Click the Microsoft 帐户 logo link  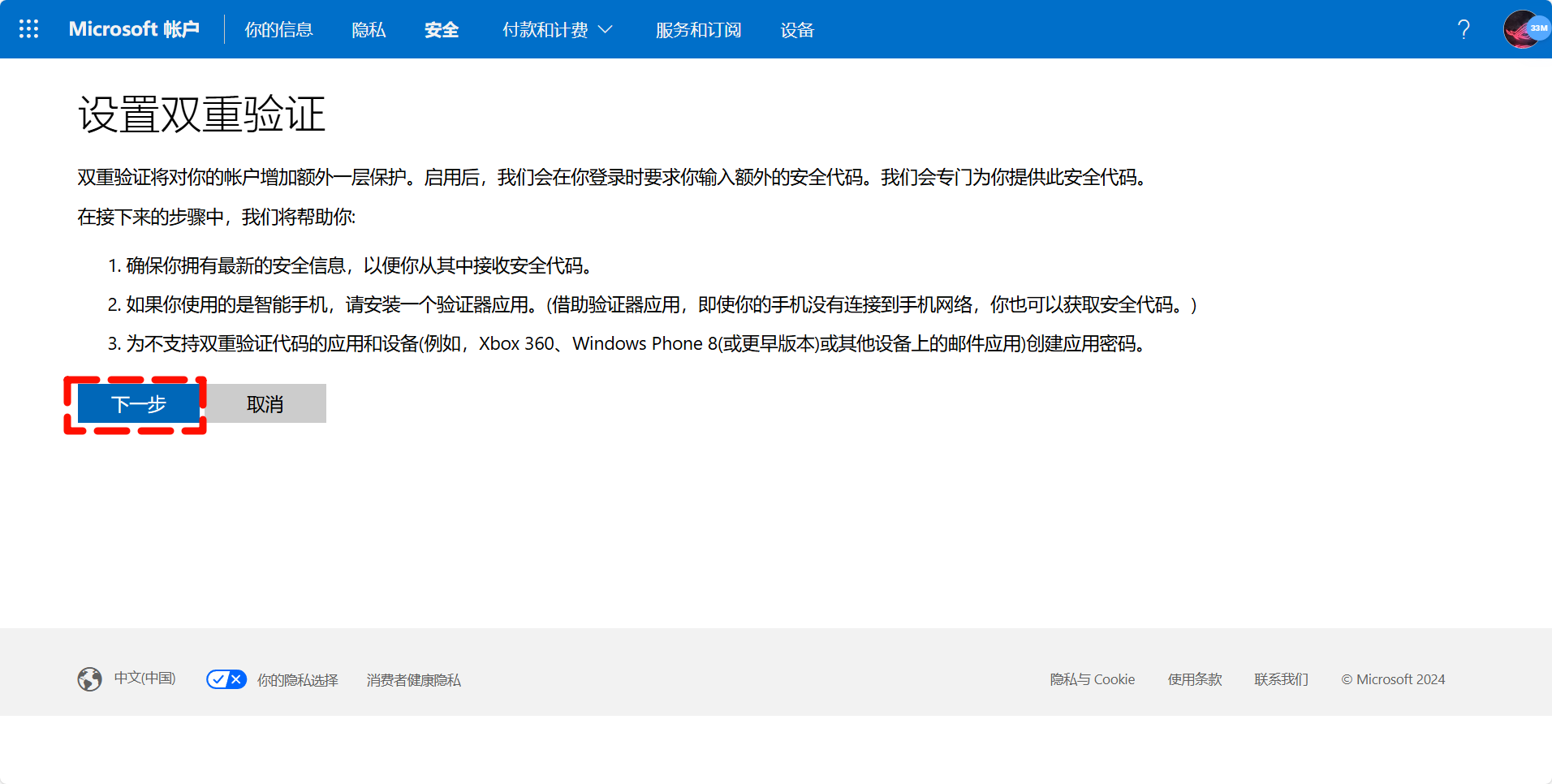pos(134,29)
